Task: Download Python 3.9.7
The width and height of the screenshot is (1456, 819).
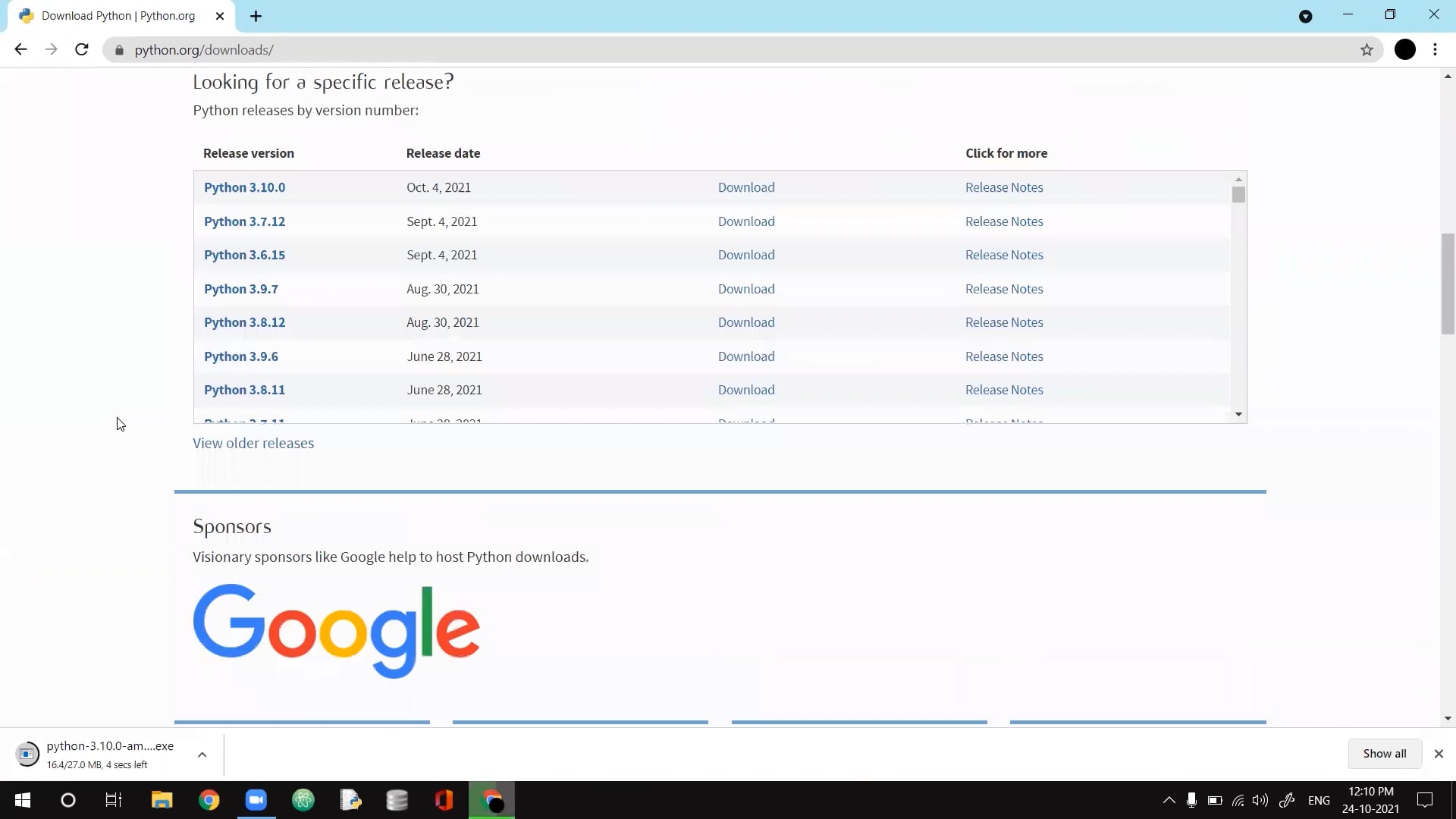Action: point(746,289)
